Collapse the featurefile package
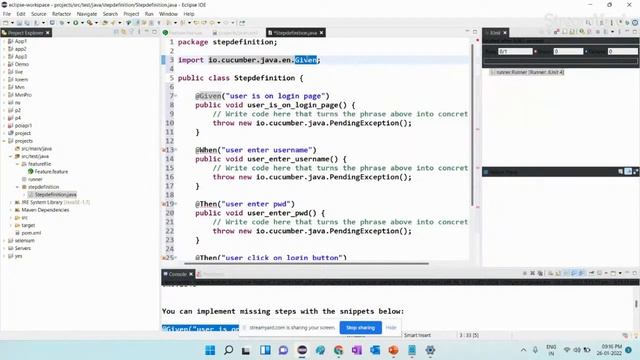640x360 pixels. point(18,164)
